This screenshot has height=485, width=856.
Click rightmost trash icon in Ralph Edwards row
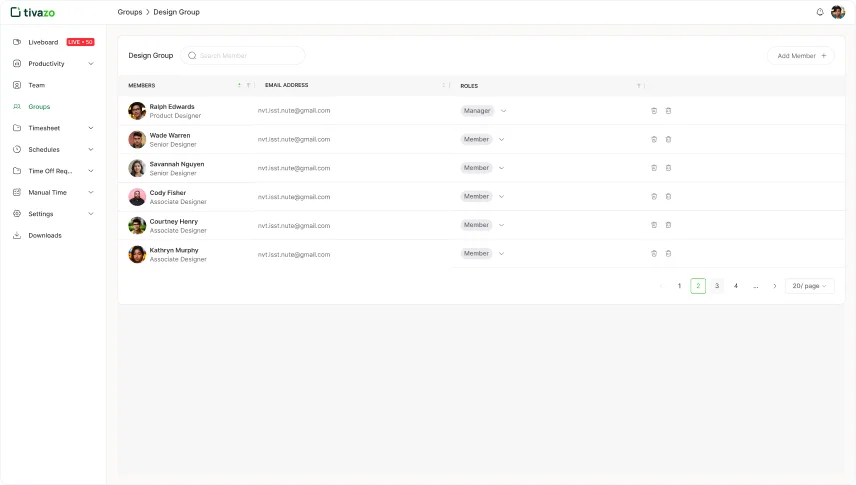coord(669,111)
